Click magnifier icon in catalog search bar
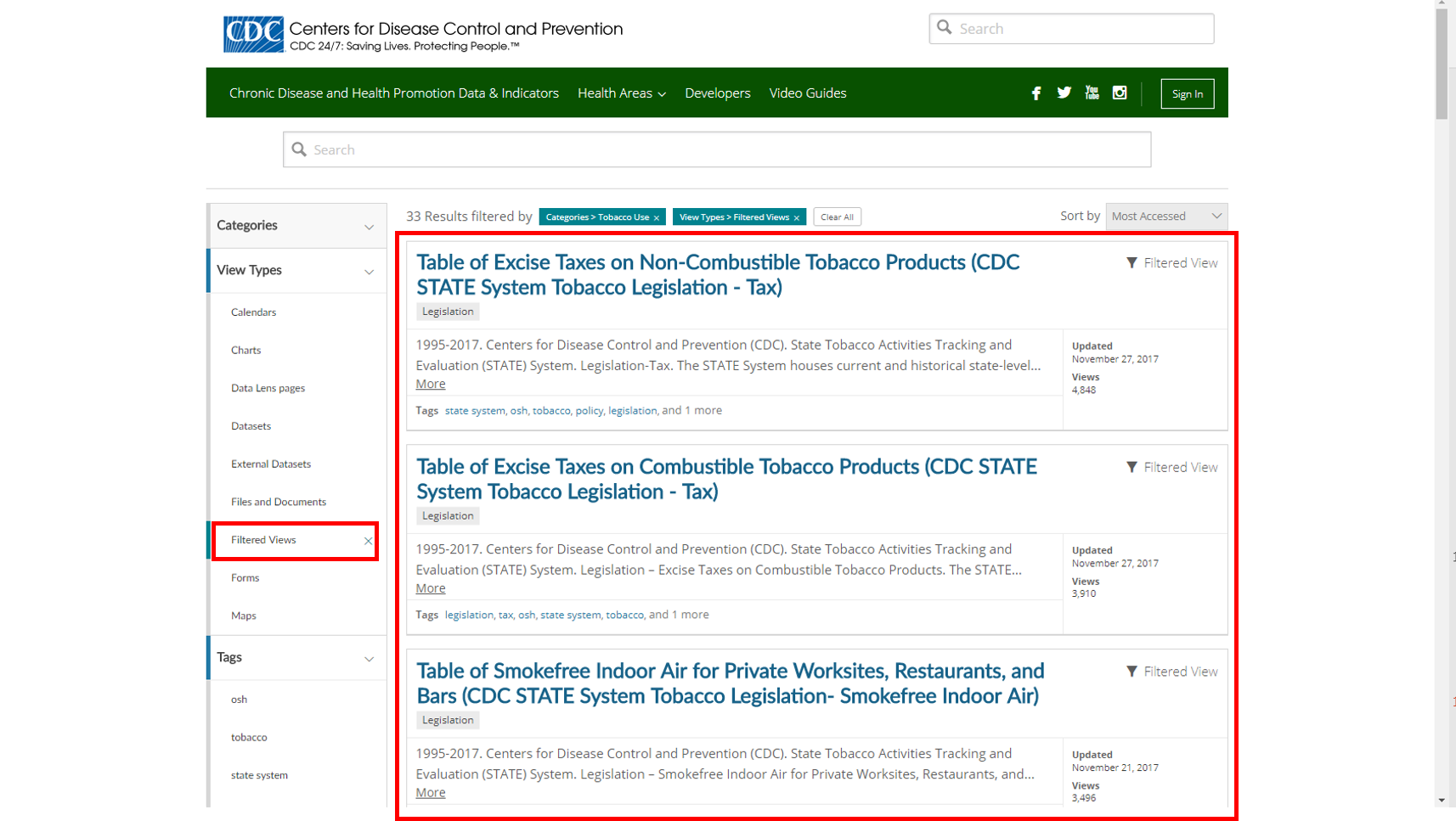This screenshot has width=1456, height=821. pos(299,149)
